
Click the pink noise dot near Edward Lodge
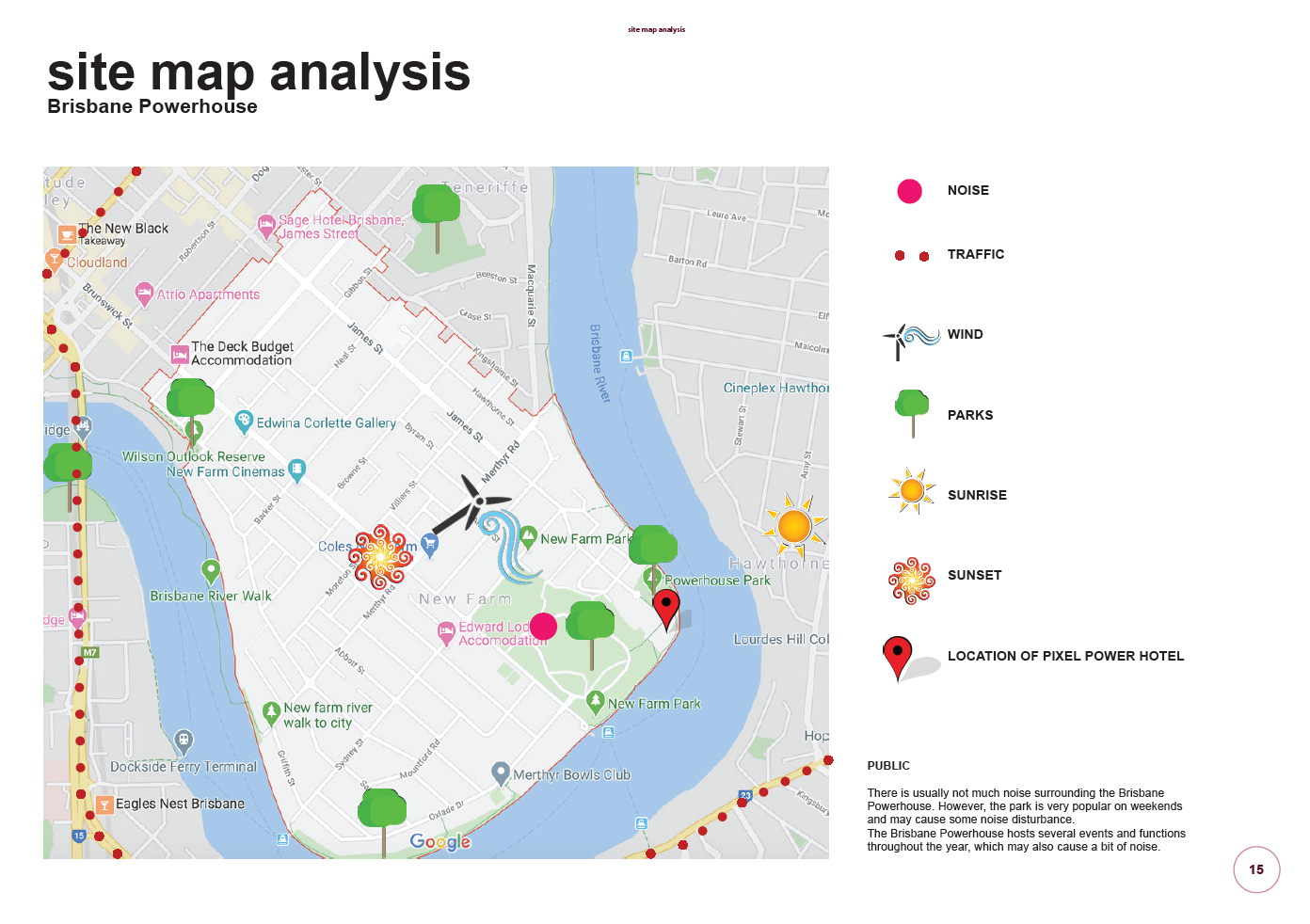click(x=543, y=627)
